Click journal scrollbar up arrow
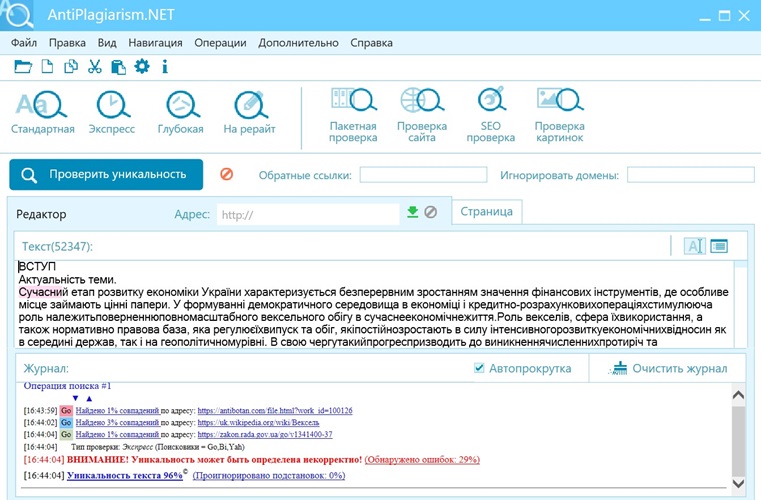This screenshot has width=761, height=500. [x=738, y=395]
